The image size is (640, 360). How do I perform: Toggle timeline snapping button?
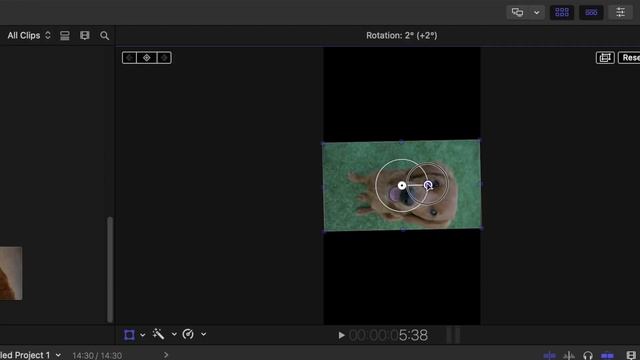tap(607, 356)
